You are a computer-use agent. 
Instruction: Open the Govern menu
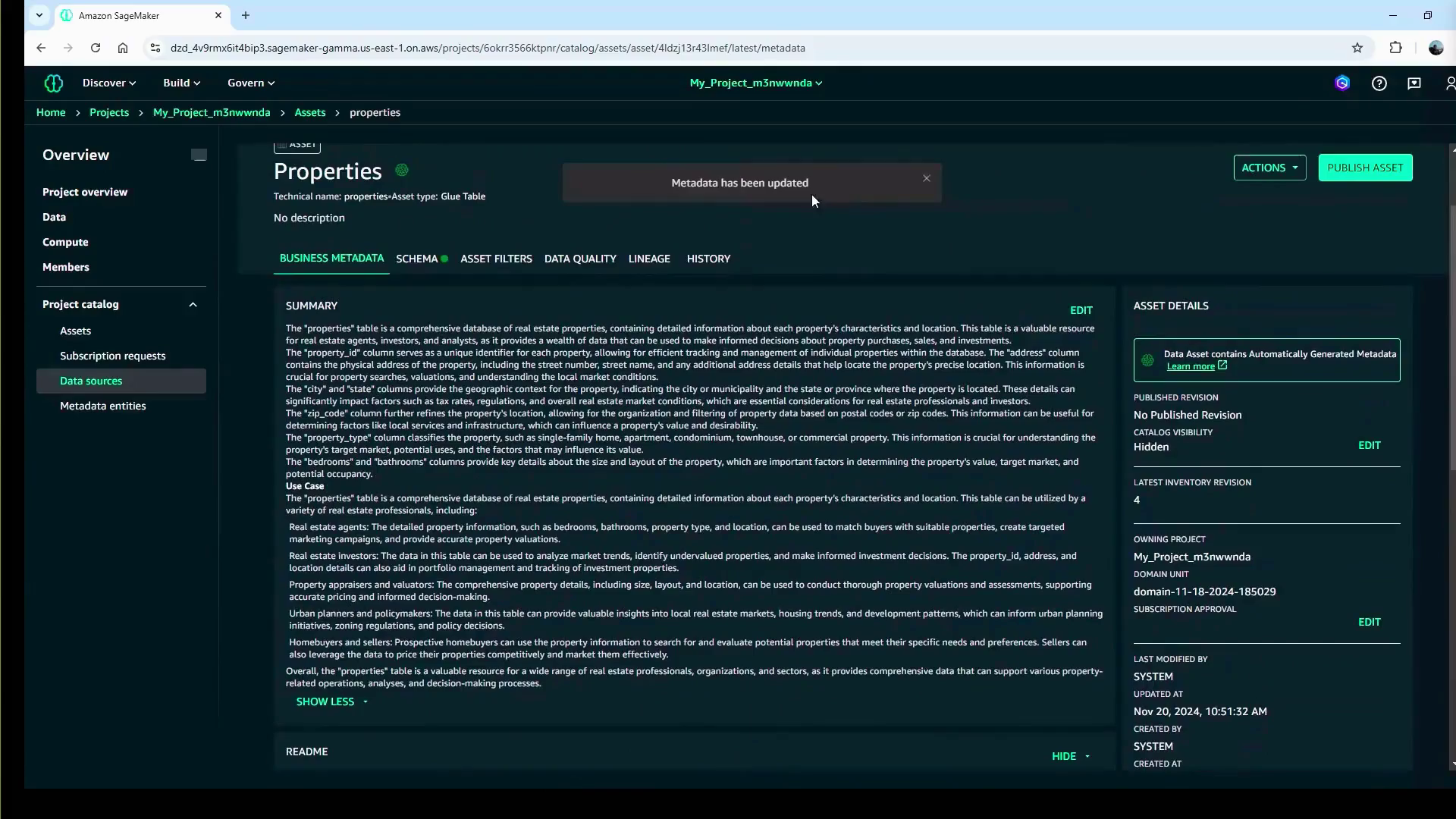251,83
